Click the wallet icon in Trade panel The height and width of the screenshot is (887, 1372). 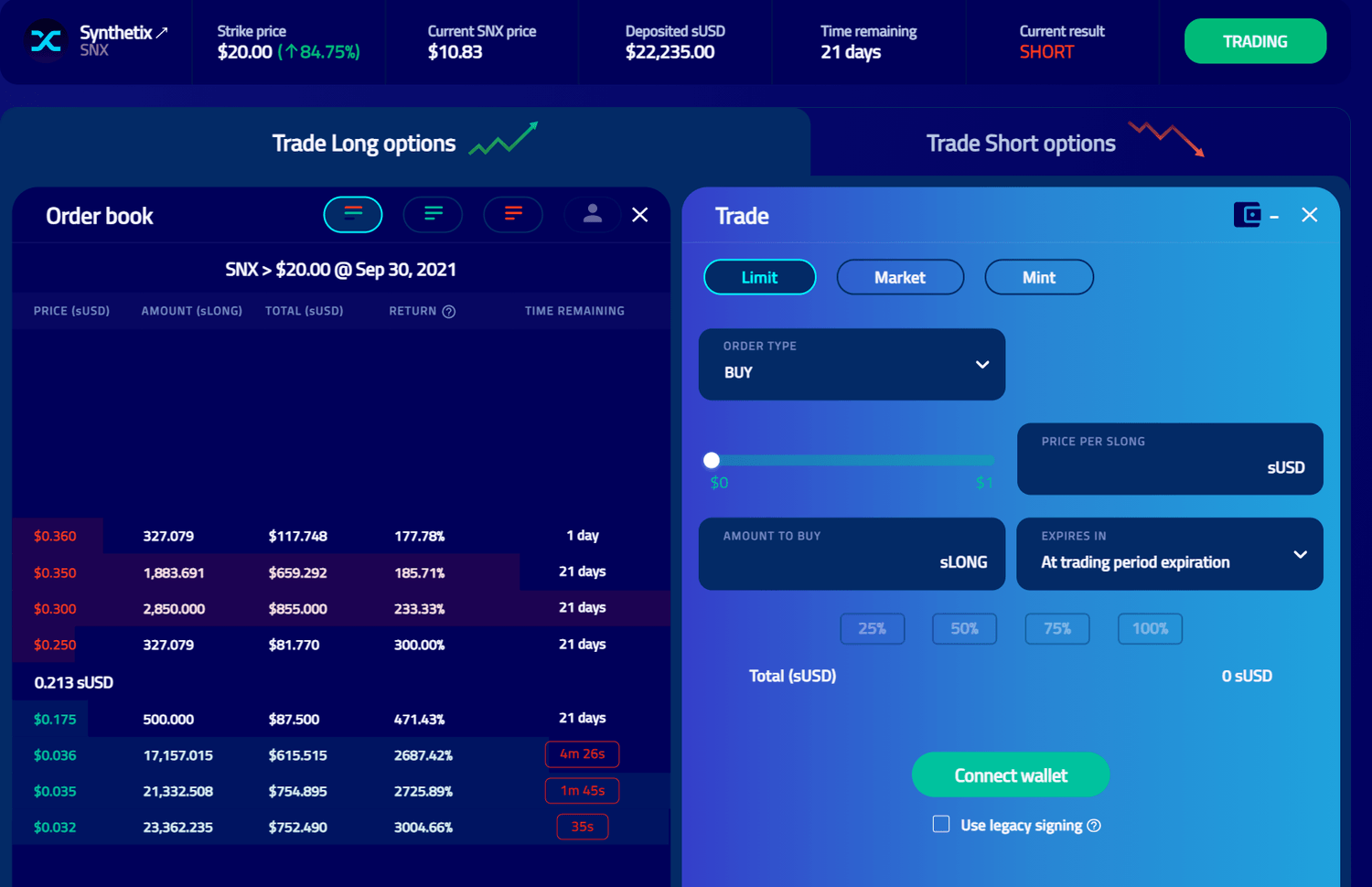[x=1248, y=215]
